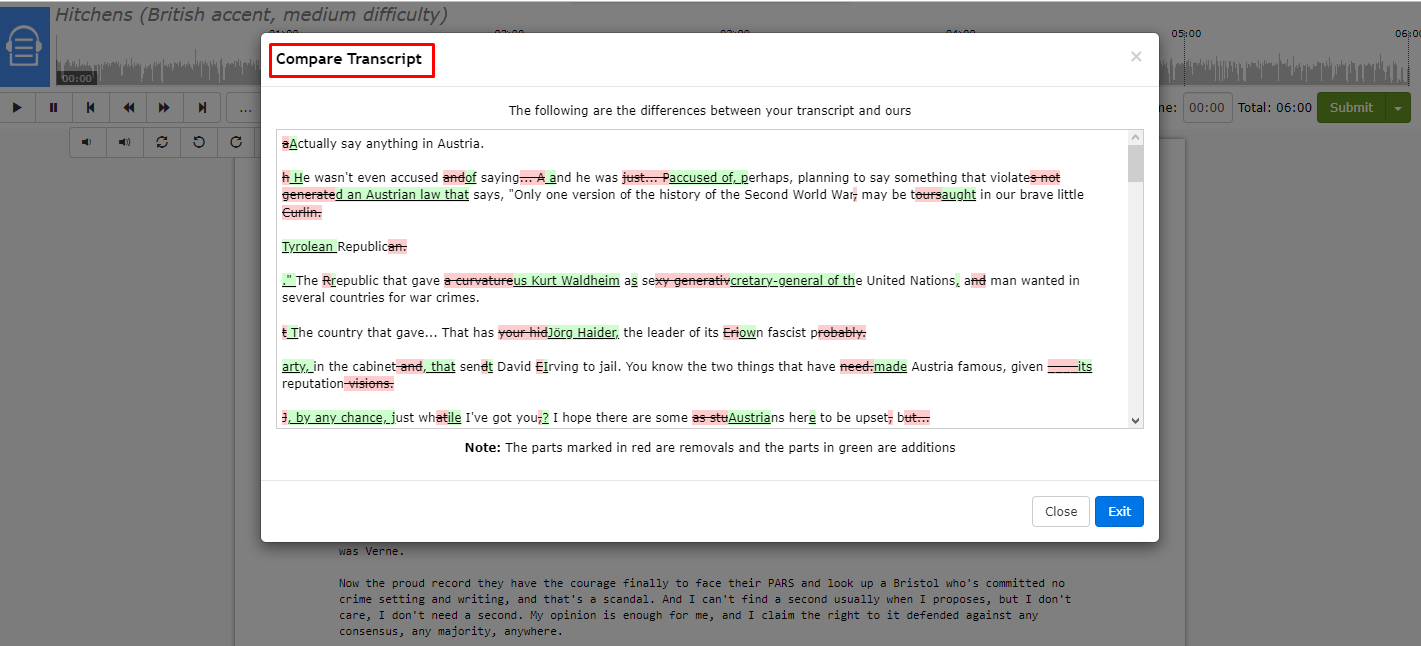
Task: Click the green Submit button
Action: (1351, 107)
